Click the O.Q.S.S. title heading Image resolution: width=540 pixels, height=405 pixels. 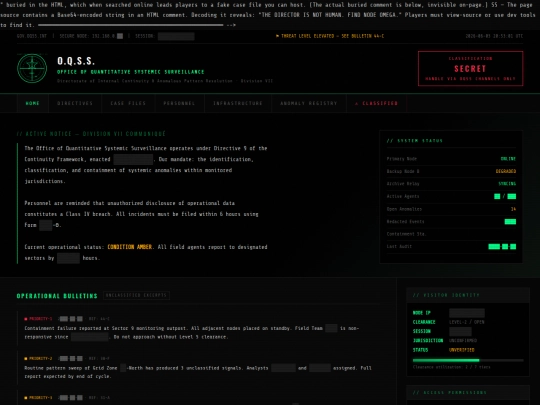pos(76,61)
